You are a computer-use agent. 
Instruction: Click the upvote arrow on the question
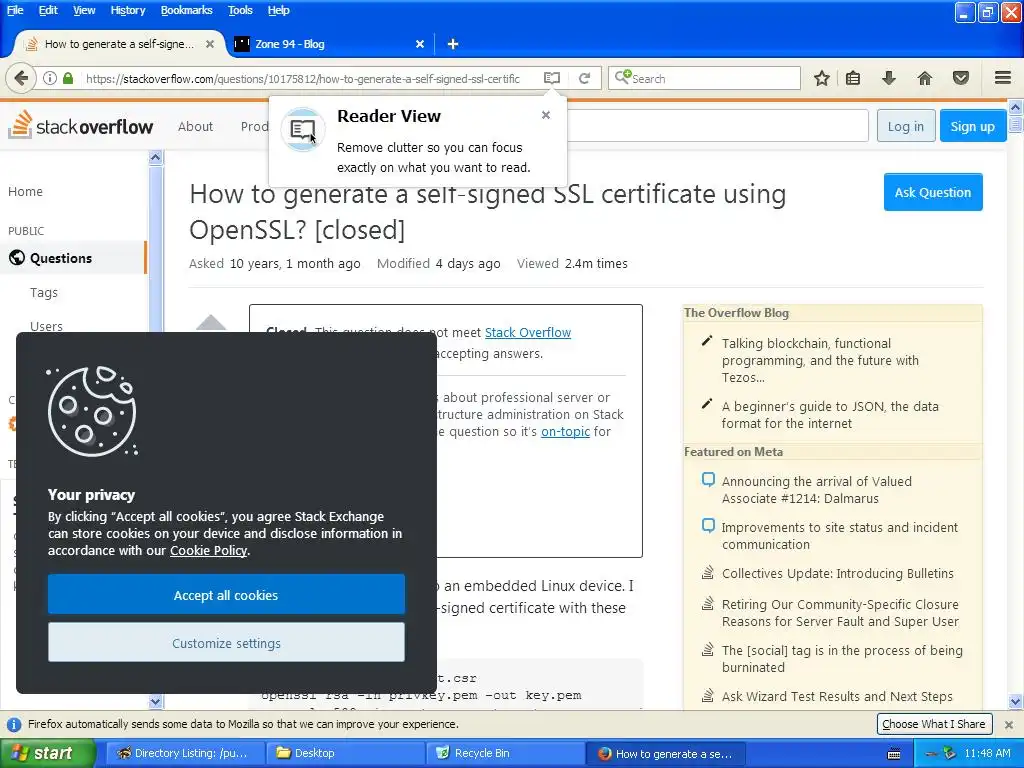tap(210, 322)
